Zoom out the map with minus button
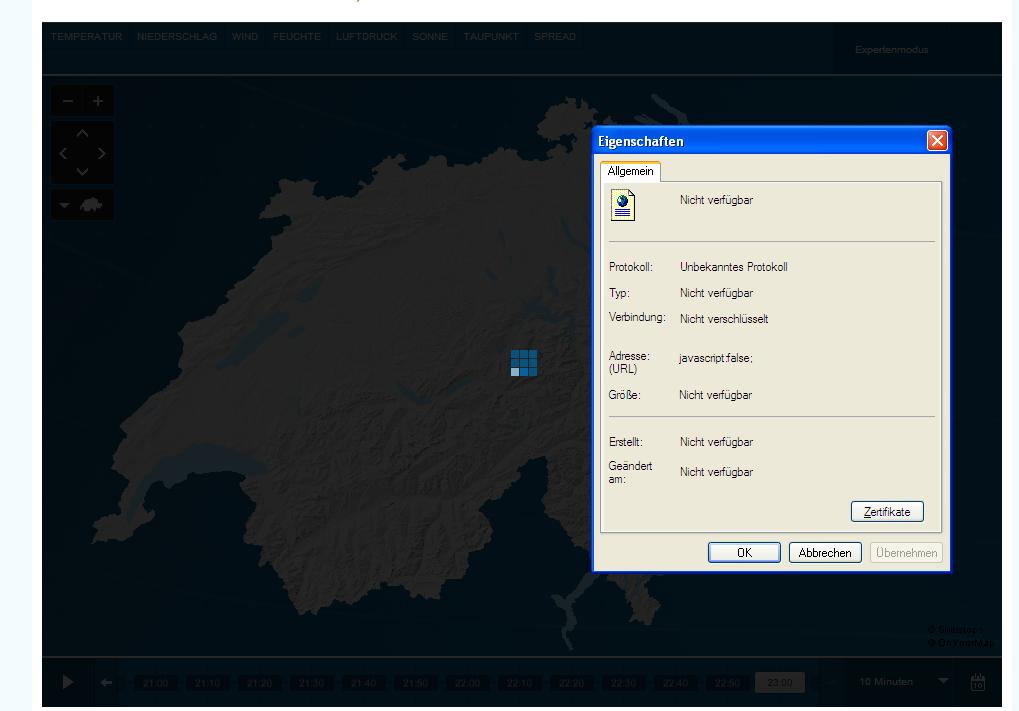Viewport: 1019px width, 711px height. click(x=67, y=101)
